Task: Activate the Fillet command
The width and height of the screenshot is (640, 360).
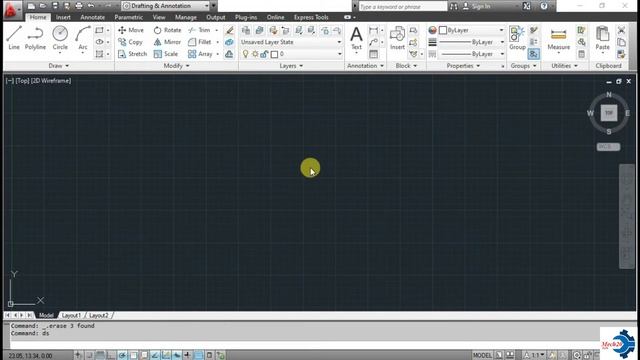Action: click(x=200, y=42)
